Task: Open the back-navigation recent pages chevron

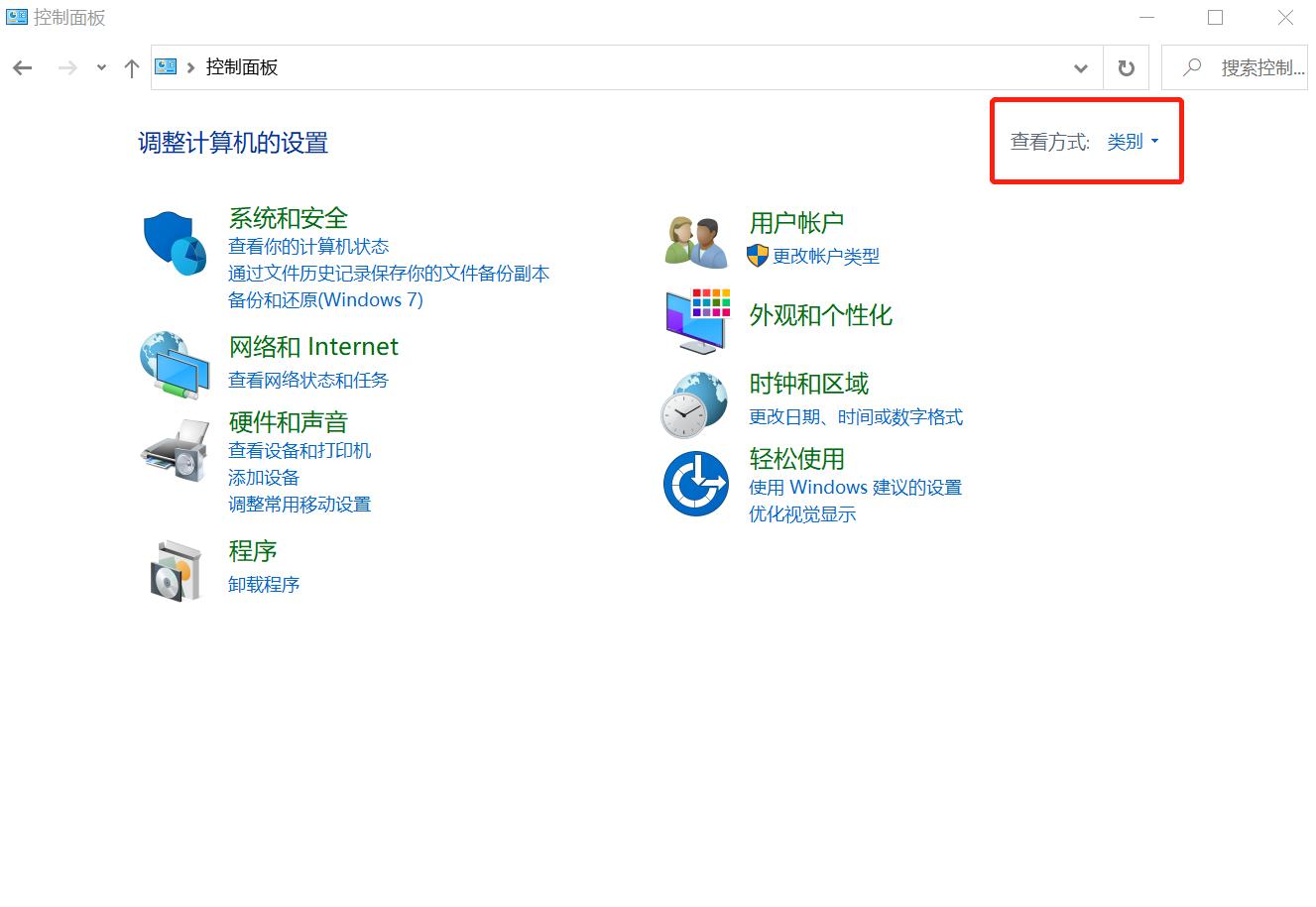Action: tap(100, 67)
